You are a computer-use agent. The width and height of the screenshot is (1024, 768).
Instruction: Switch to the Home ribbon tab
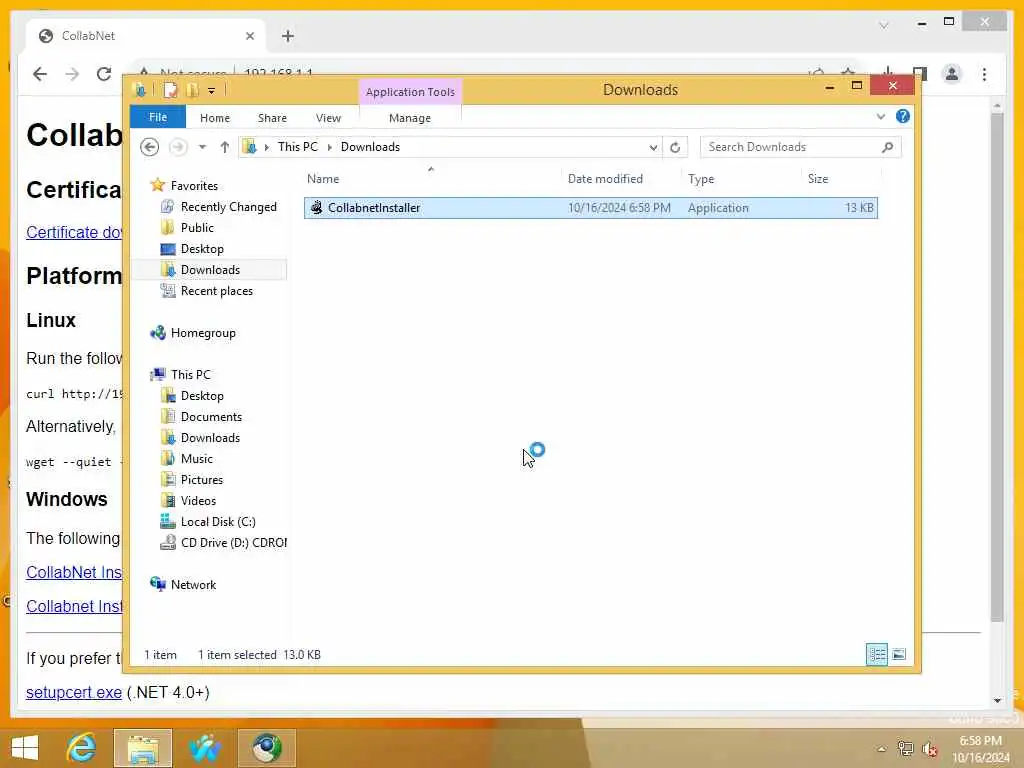(215, 118)
